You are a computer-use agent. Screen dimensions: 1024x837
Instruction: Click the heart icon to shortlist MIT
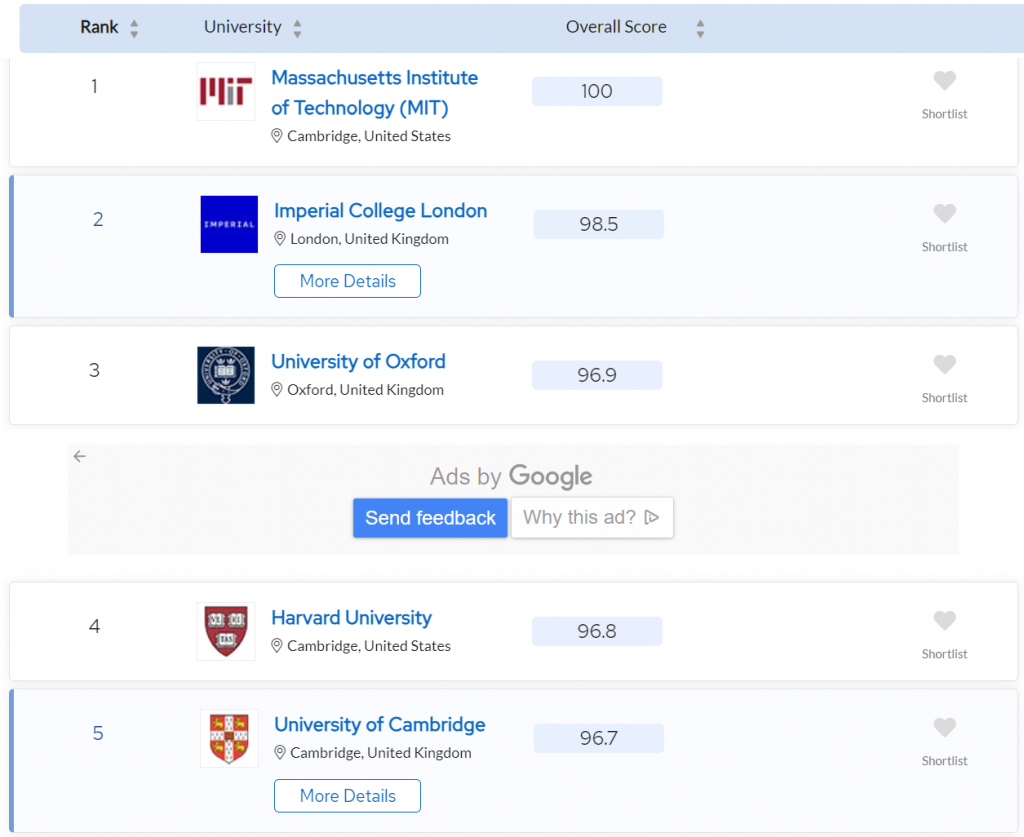tap(944, 80)
